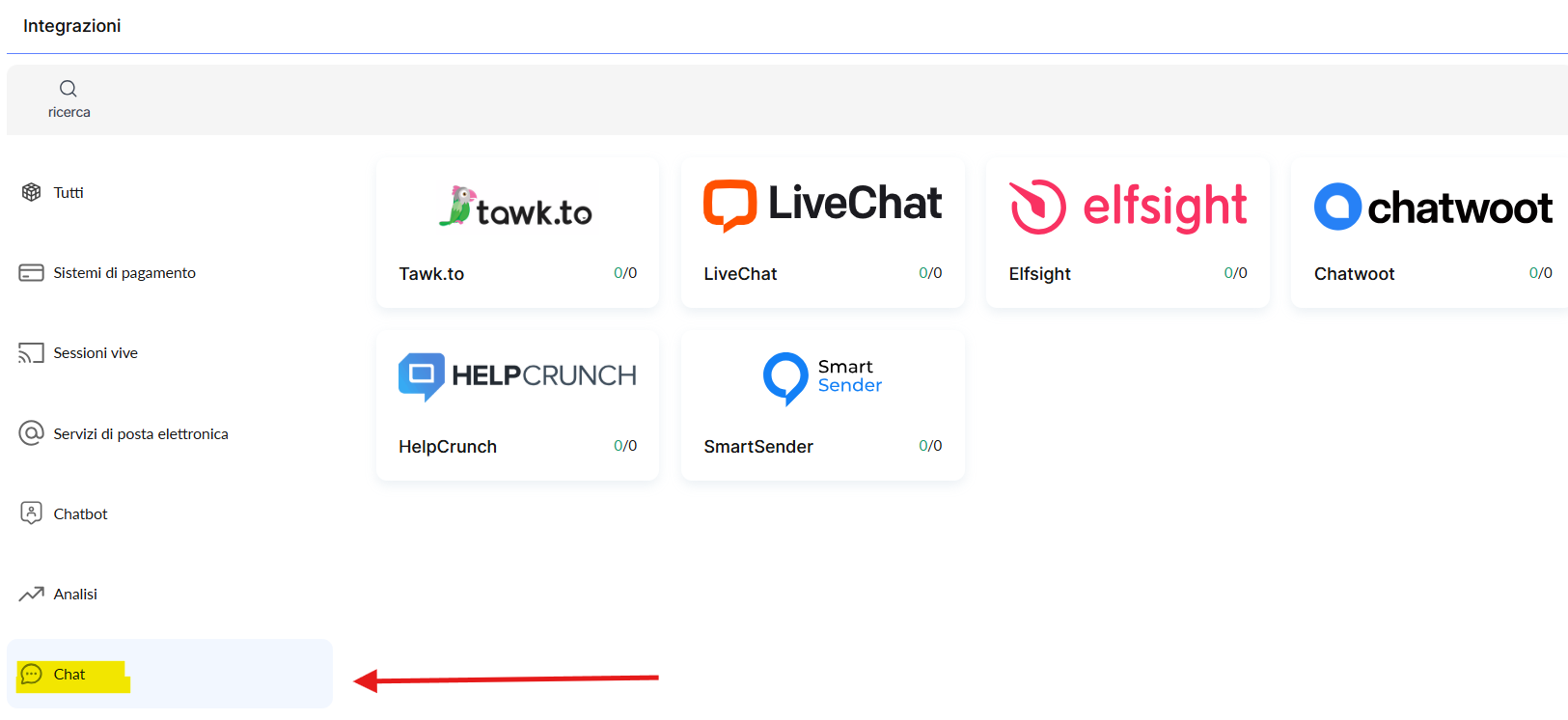Open the Chatwoot integration card
The height and width of the screenshot is (720, 1568).
pyautogui.click(x=1430, y=233)
